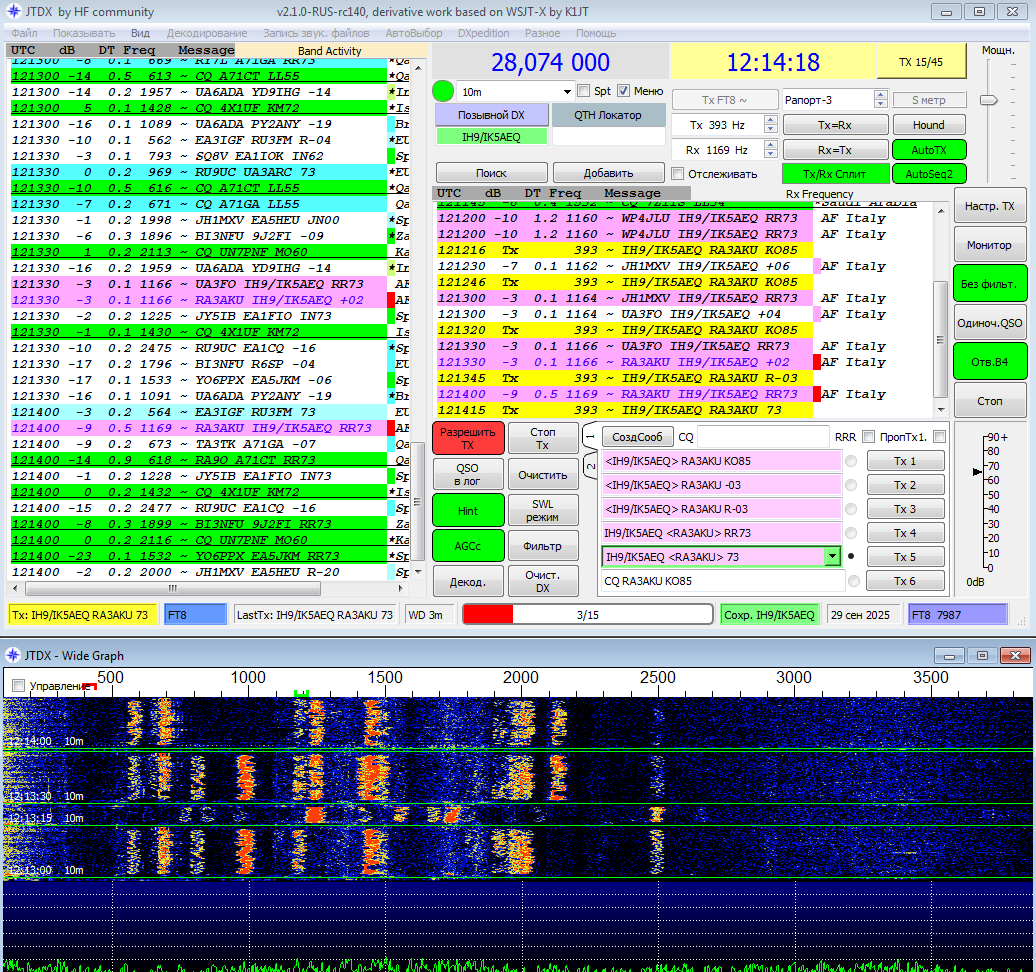Click the Фильтр button

[x=542, y=546]
